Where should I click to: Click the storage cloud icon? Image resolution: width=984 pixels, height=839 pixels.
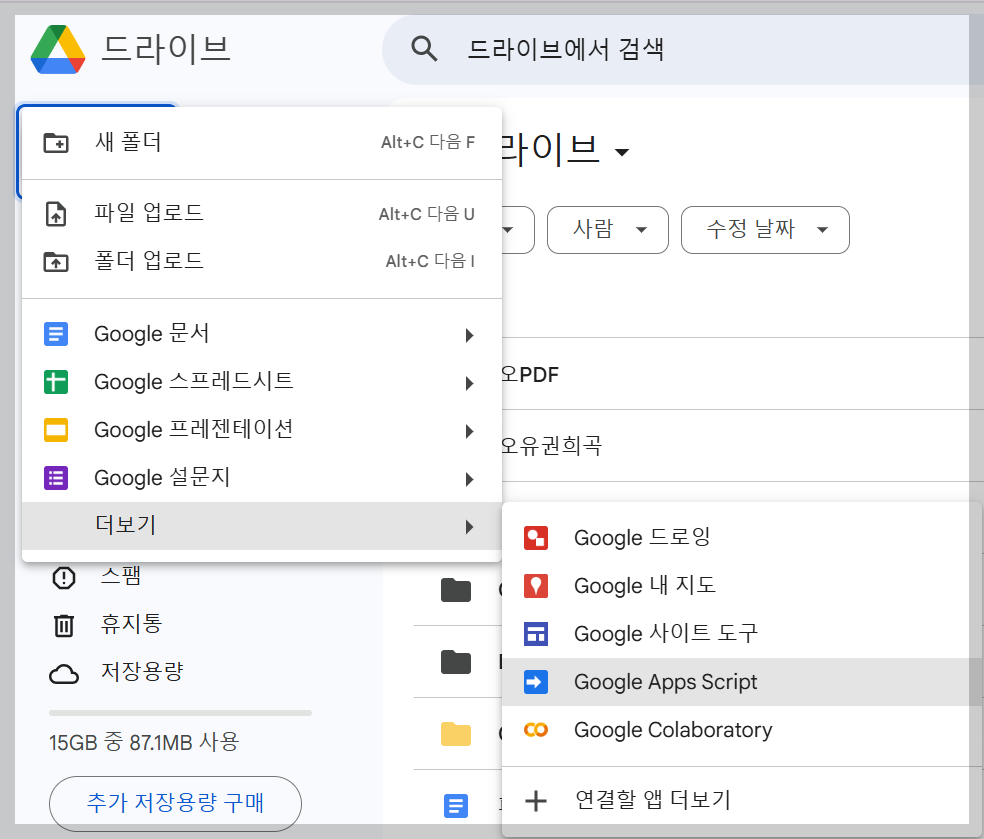click(x=64, y=674)
